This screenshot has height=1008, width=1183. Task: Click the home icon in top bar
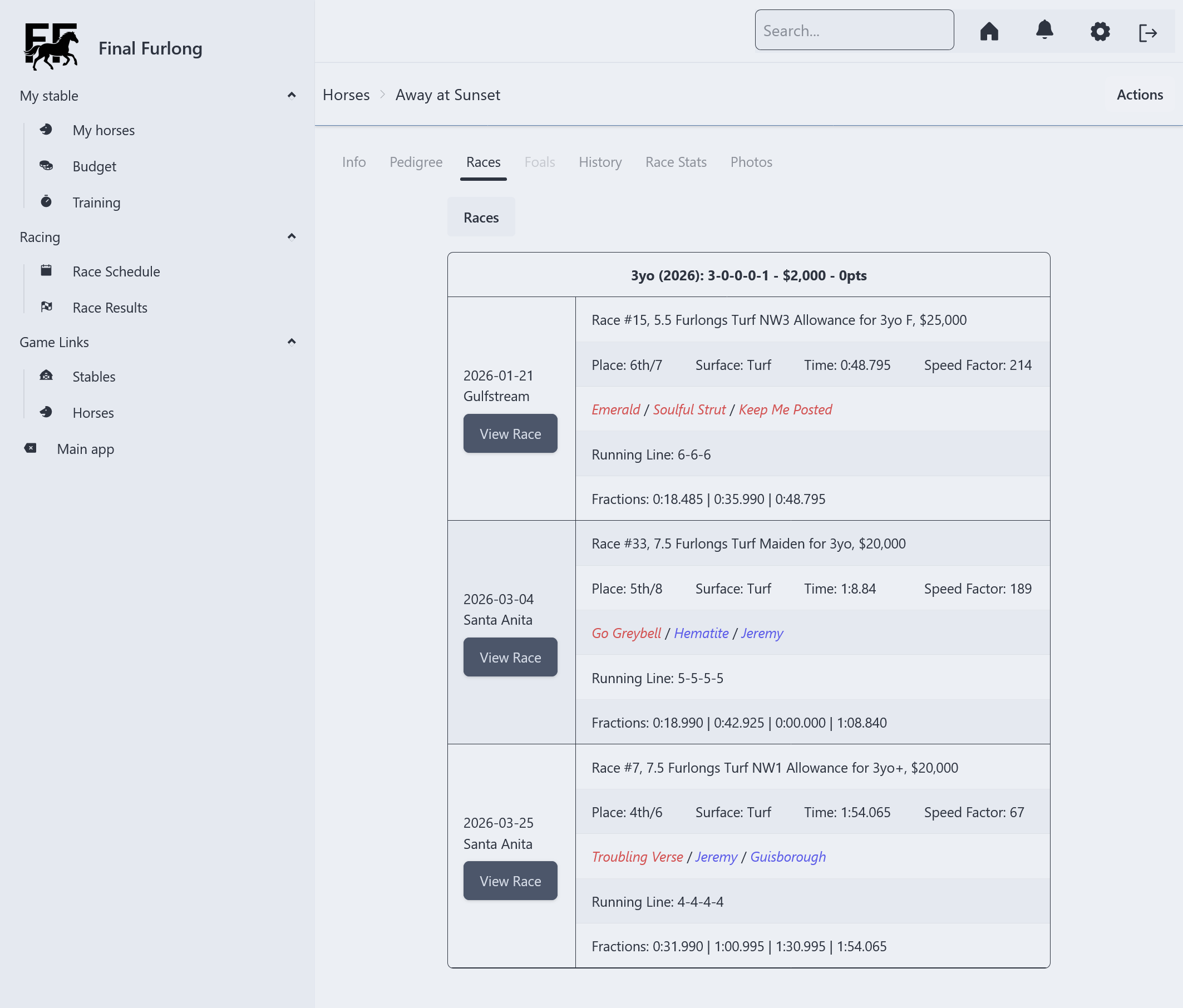pos(989,31)
